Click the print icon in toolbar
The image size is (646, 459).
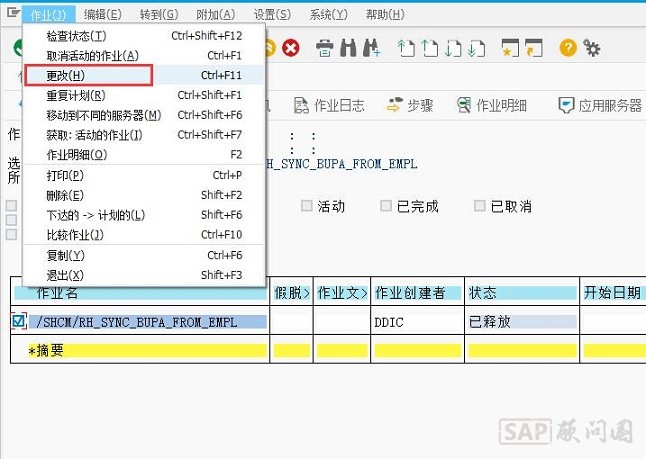click(325, 47)
